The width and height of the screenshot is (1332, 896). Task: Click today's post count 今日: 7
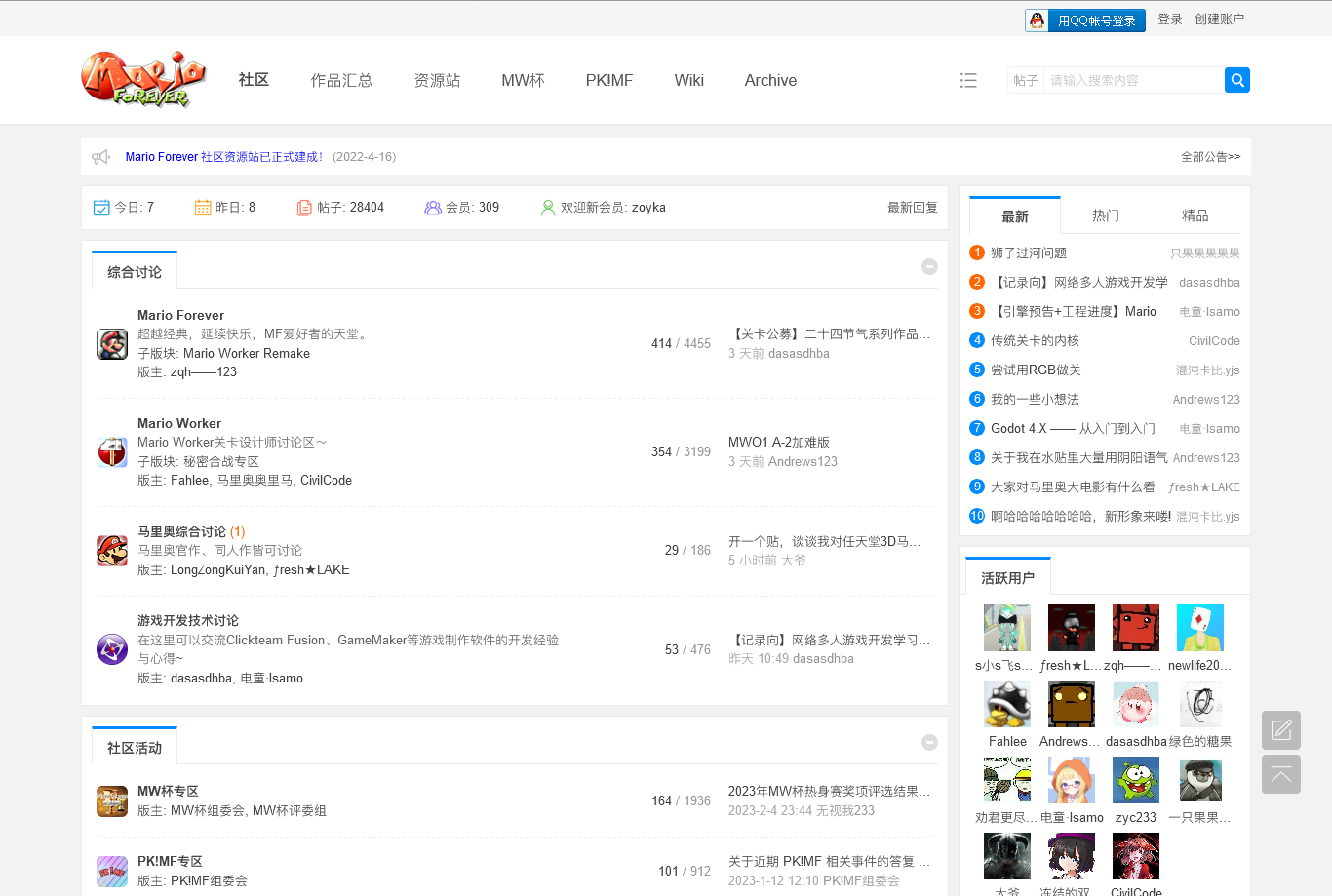[124, 208]
